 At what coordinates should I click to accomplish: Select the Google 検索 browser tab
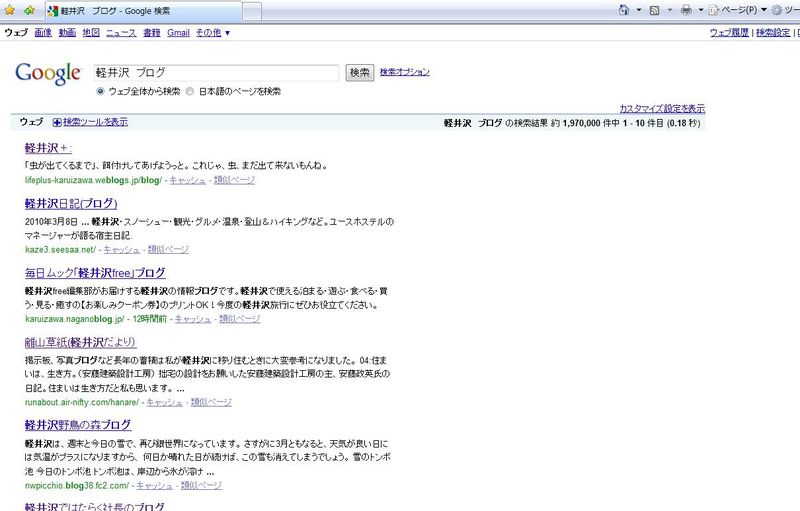[x=144, y=11]
